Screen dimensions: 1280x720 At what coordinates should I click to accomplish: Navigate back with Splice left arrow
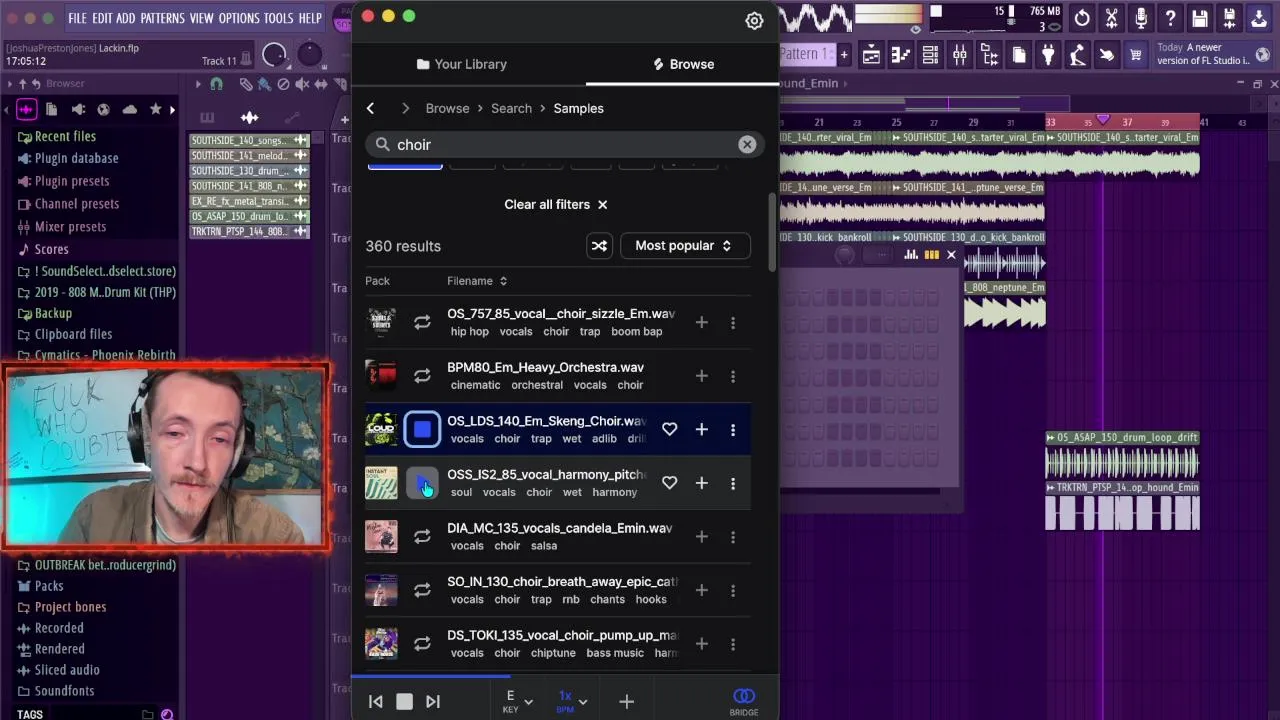(x=370, y=108)
